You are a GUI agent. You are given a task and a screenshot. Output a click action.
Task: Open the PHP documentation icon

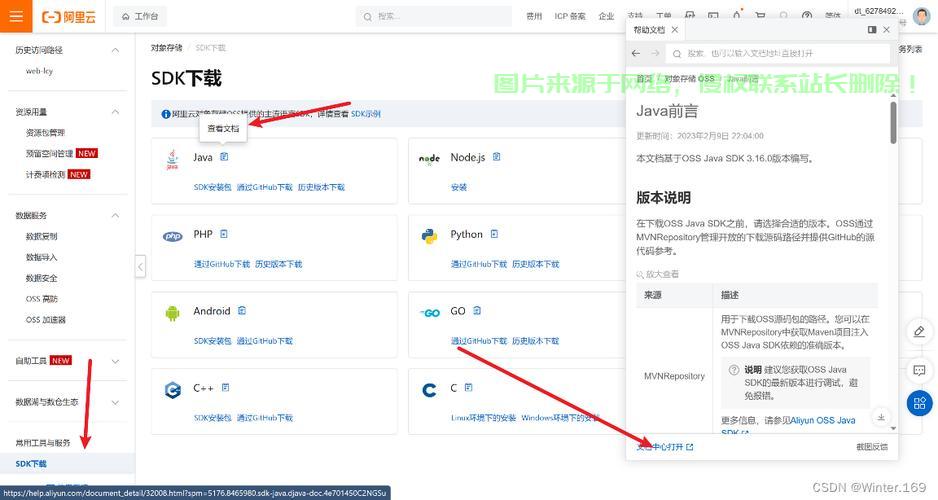click(x=224, y=234)
